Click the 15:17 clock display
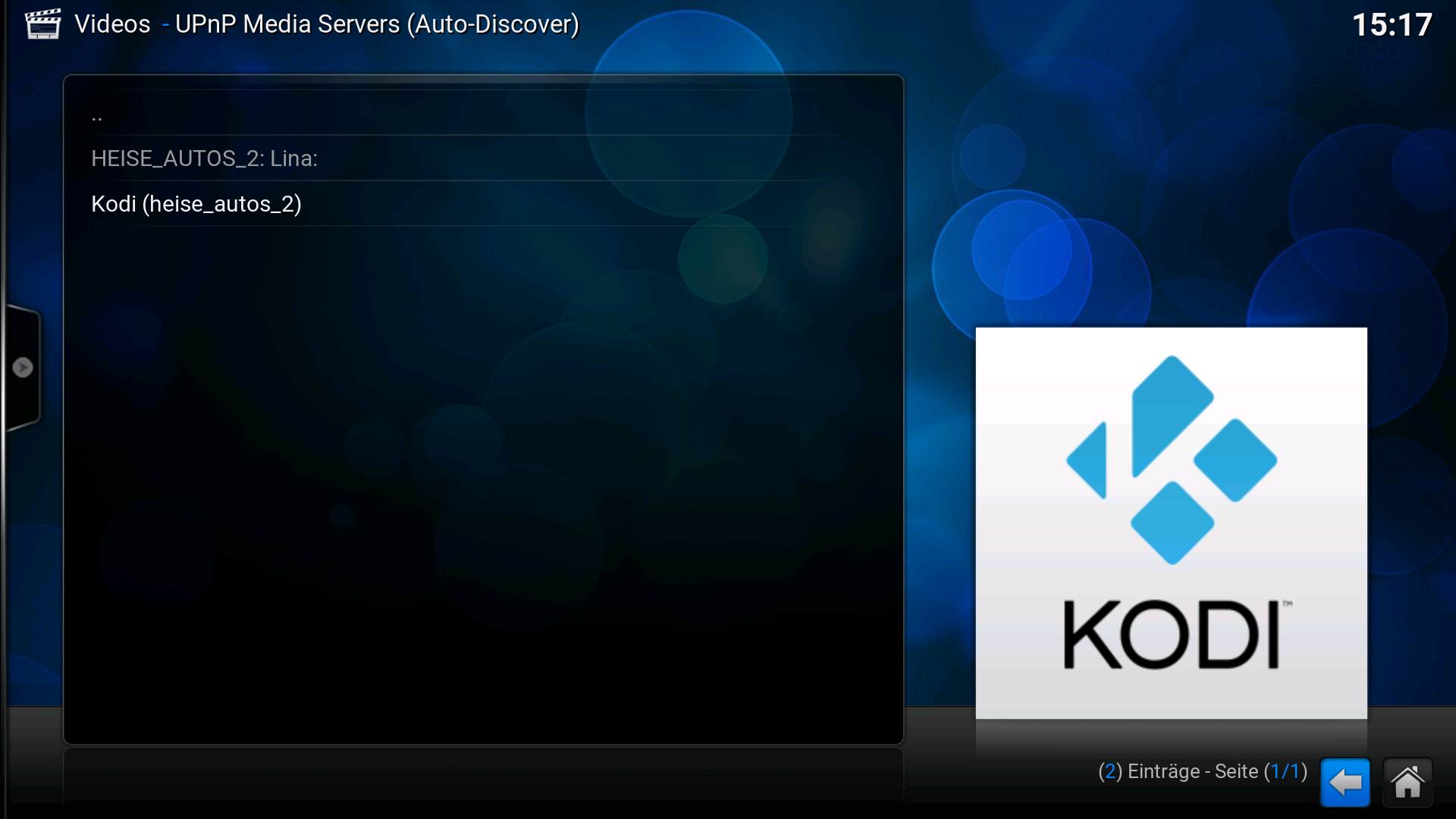The image size is (1456, 819). (1392, 25)
